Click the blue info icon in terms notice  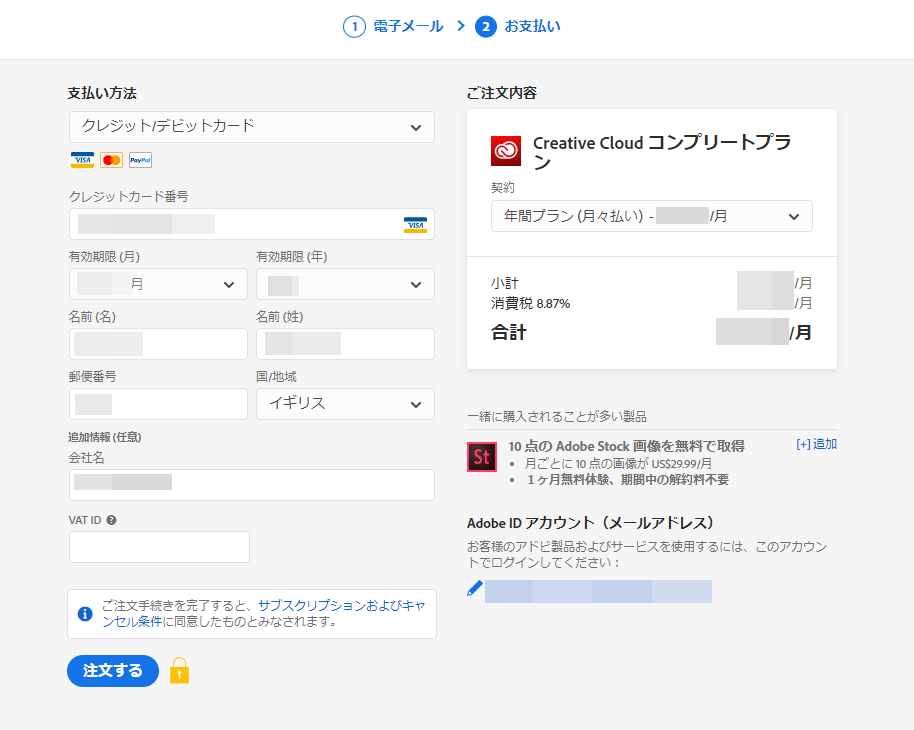pyautogui.click(x=85, y=614)
